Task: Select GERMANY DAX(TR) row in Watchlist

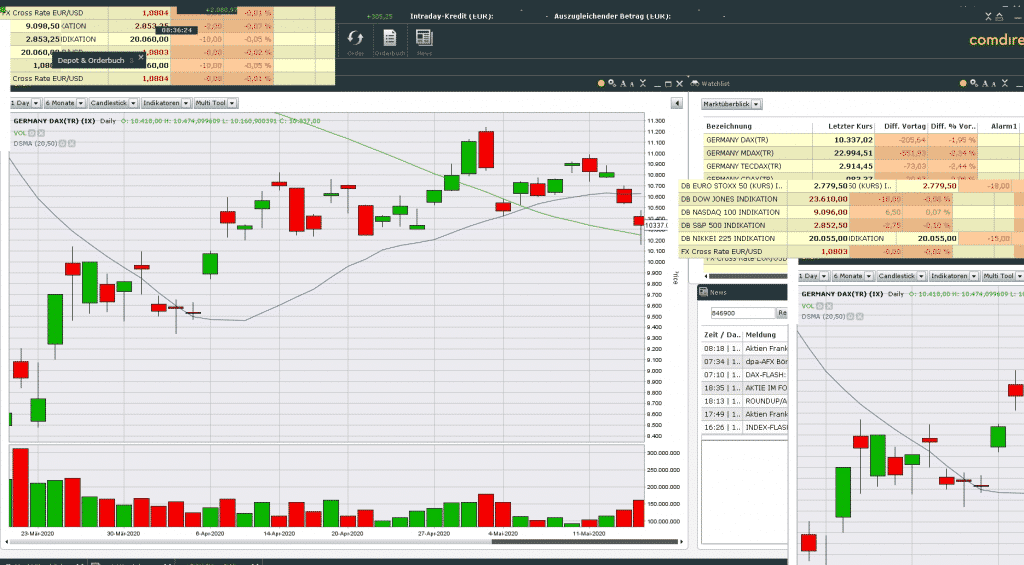Action: pos(861,140)
